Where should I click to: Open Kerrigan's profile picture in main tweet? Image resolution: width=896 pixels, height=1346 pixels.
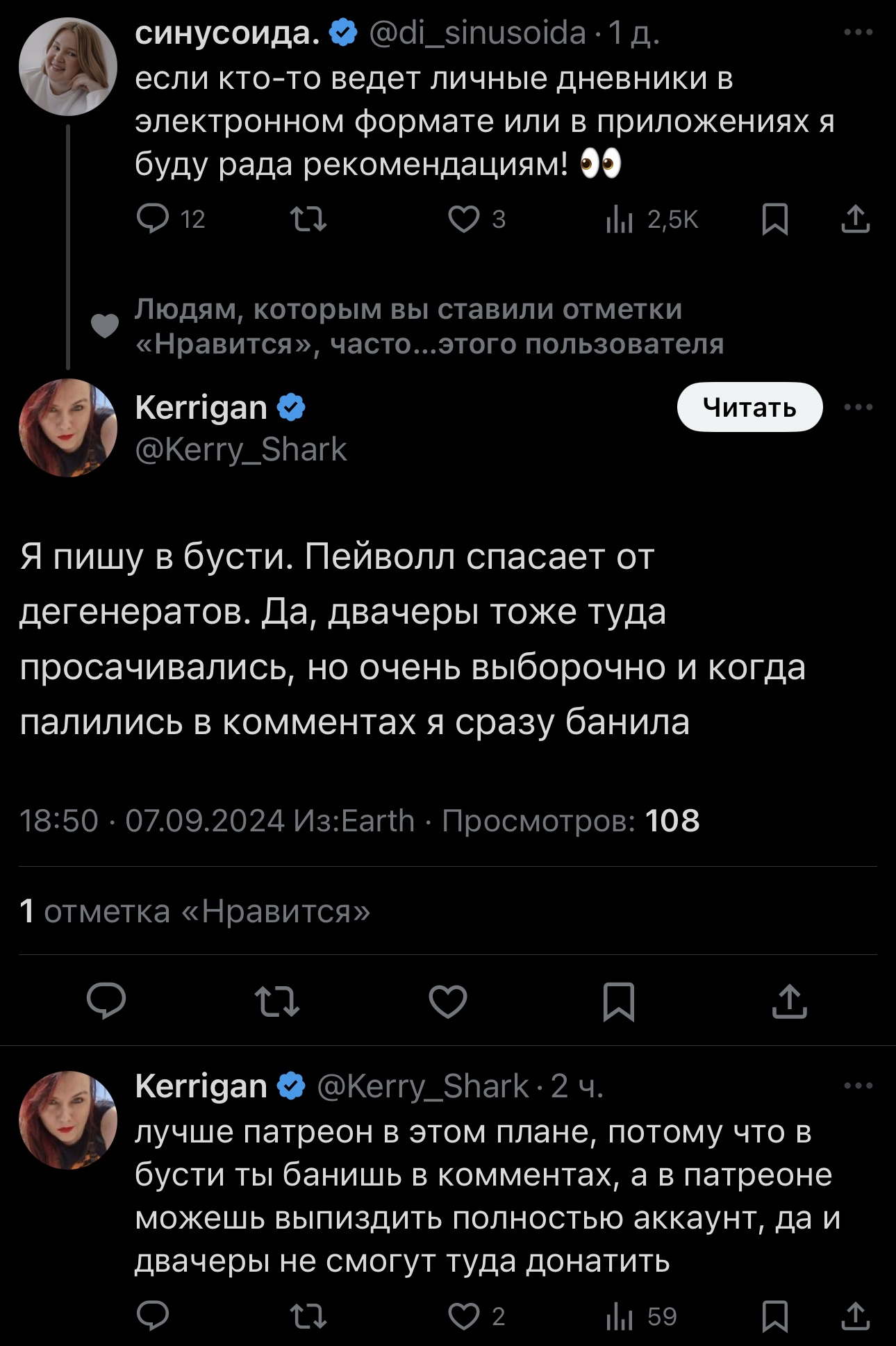[68, 427]
